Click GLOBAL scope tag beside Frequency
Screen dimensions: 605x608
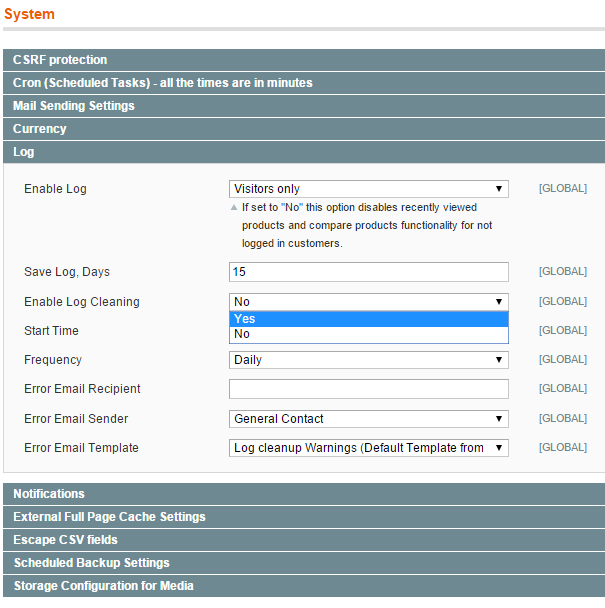point(563,359)
